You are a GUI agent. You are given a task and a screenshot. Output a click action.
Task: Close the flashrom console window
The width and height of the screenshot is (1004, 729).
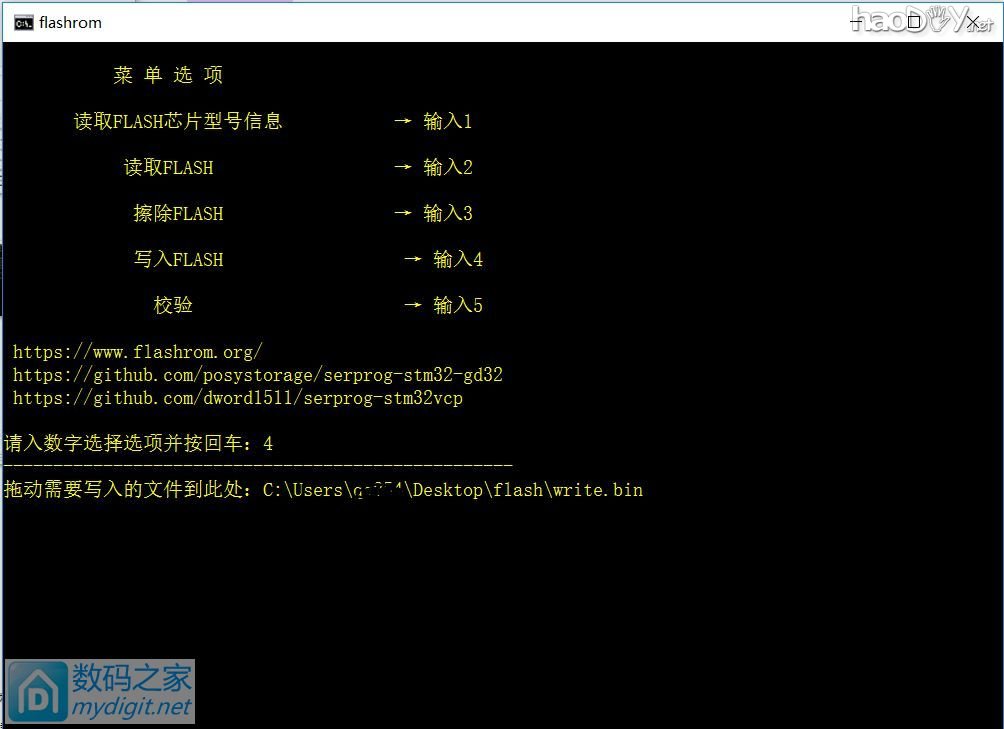click(x=973, y=22)
